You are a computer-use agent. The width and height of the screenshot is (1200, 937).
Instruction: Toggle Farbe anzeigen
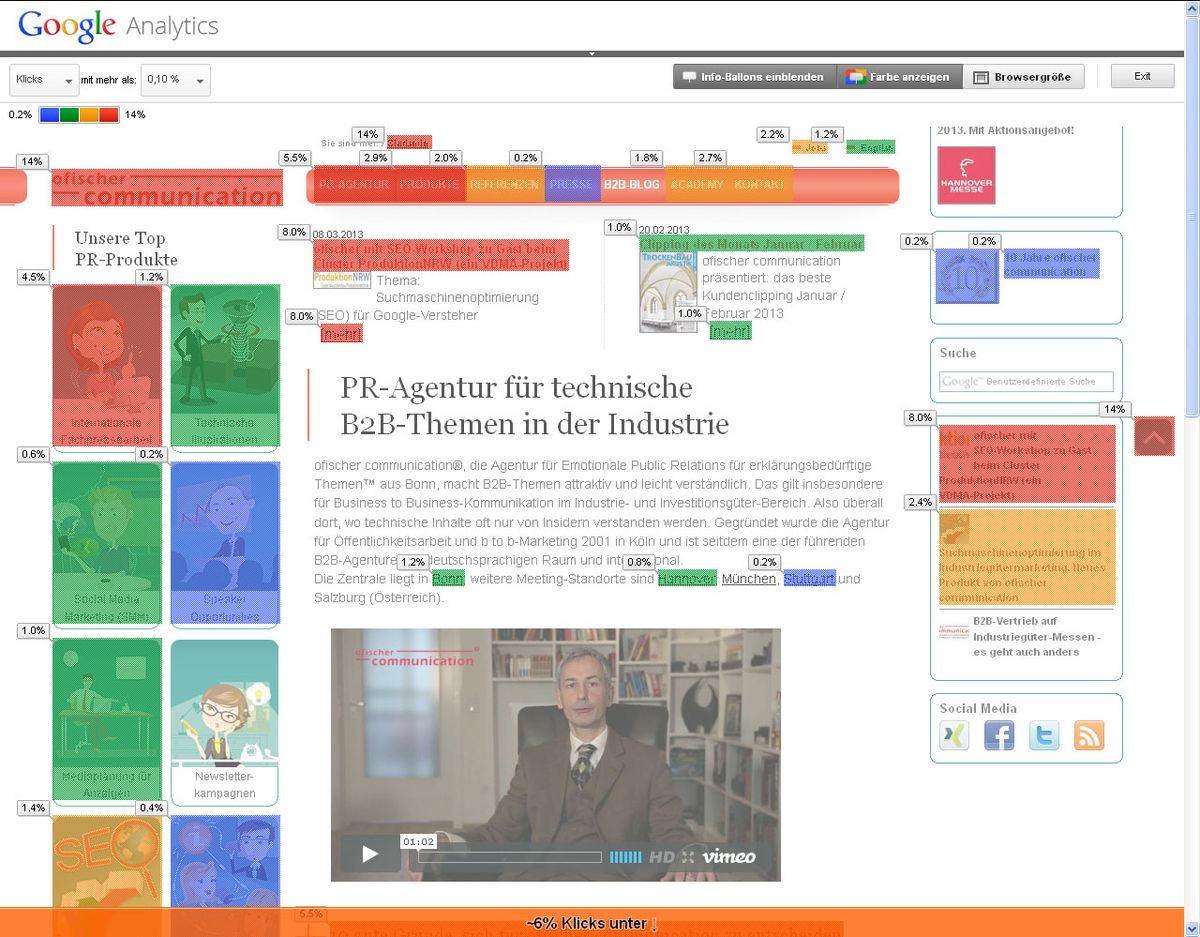pyautogui.click(x=899, y=77)
